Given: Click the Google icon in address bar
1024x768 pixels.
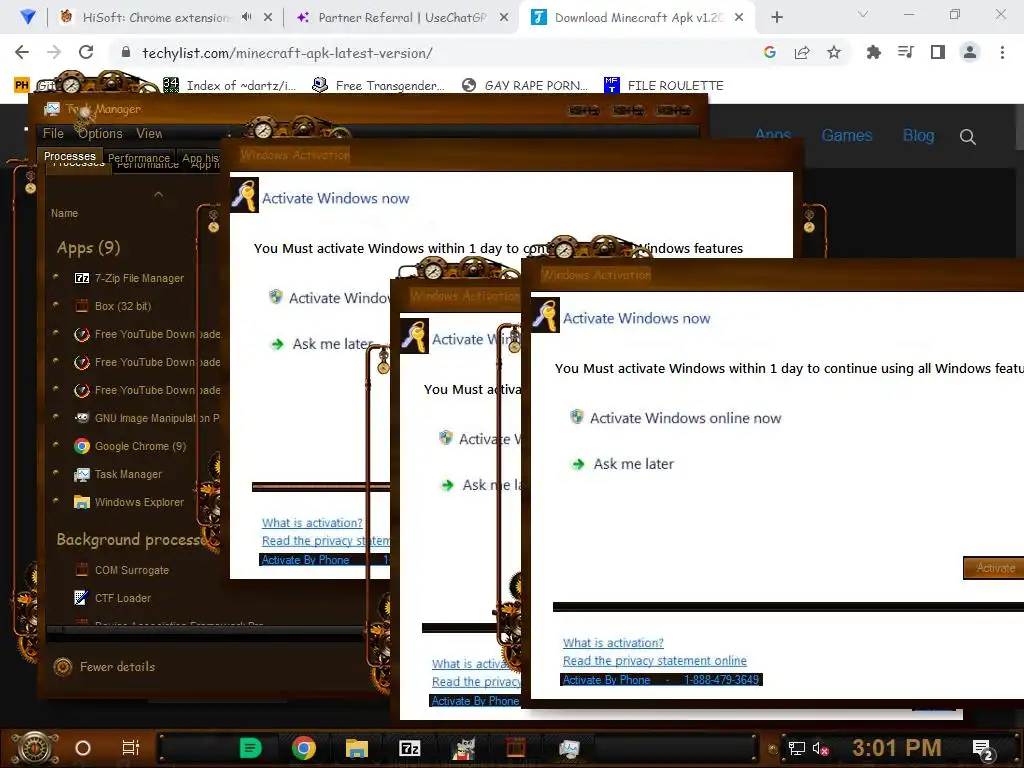Looking at the screenshot, I should (x=770, y=53).
